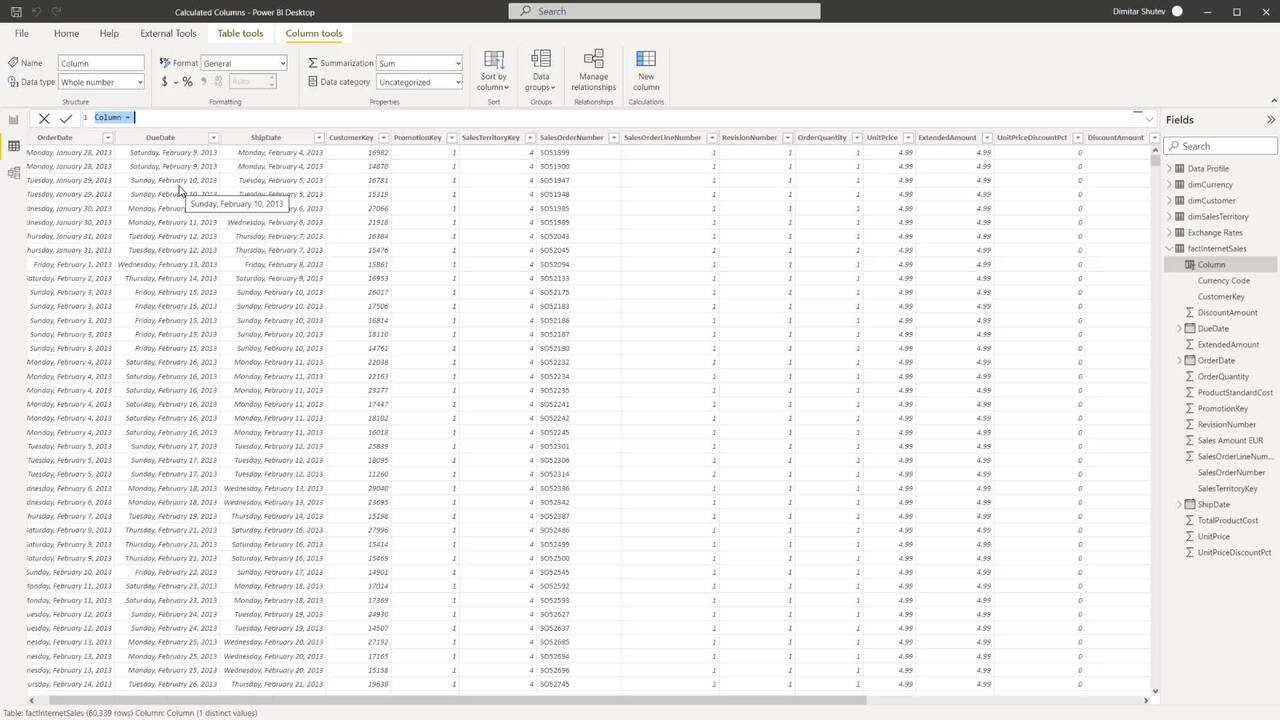Click CustomerKey cell 16982

coord(378,153)
